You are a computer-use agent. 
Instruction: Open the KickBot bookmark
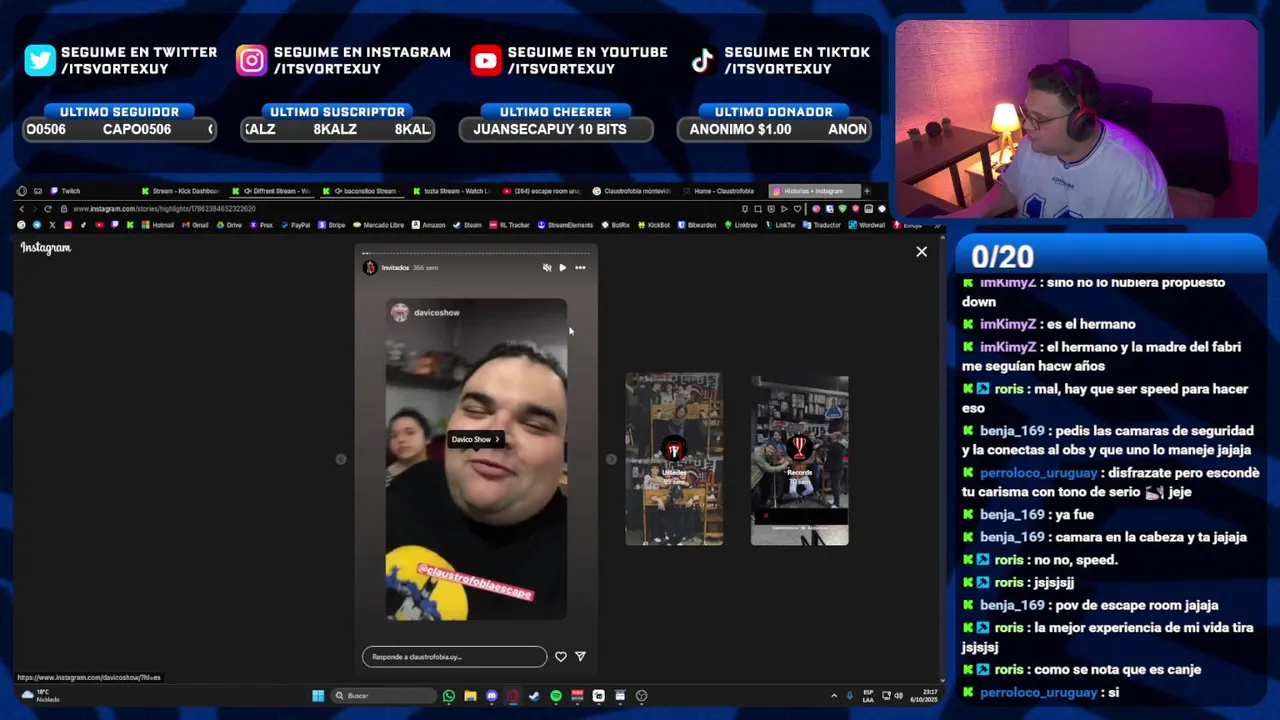point(654,225)
